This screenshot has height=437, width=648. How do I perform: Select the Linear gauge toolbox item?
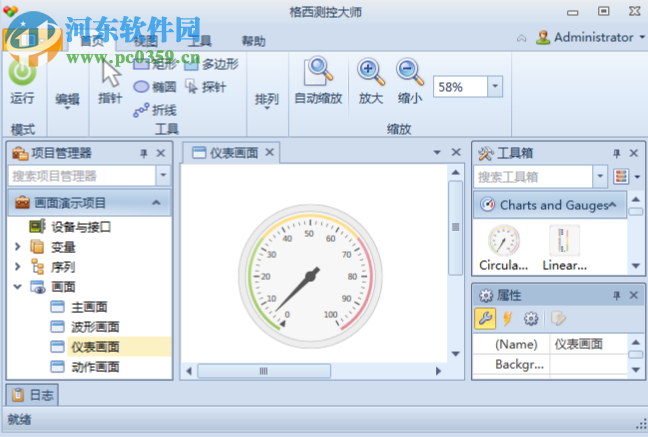[x=565, y=248]
